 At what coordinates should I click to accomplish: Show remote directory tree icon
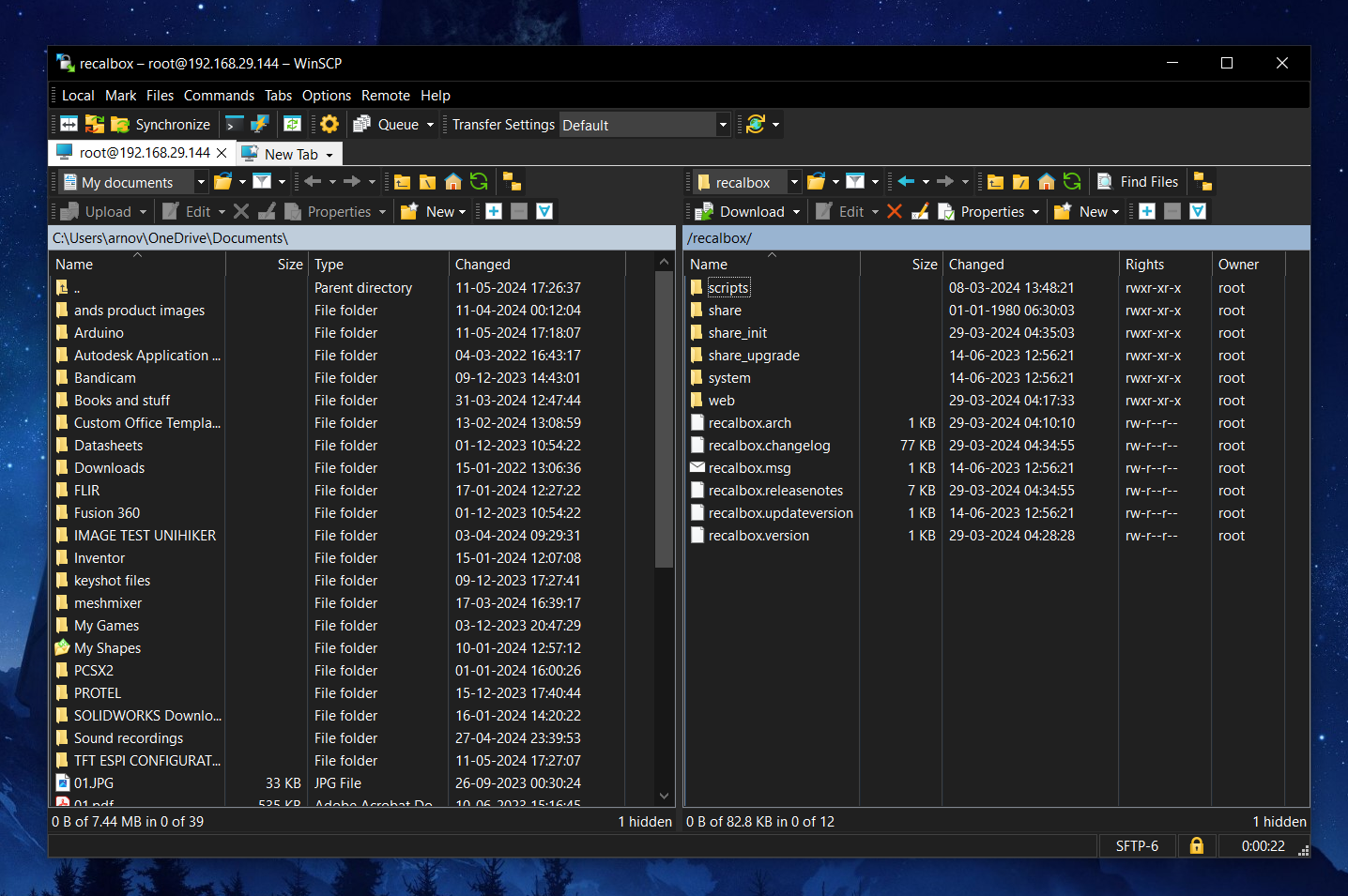(1202, 182)
